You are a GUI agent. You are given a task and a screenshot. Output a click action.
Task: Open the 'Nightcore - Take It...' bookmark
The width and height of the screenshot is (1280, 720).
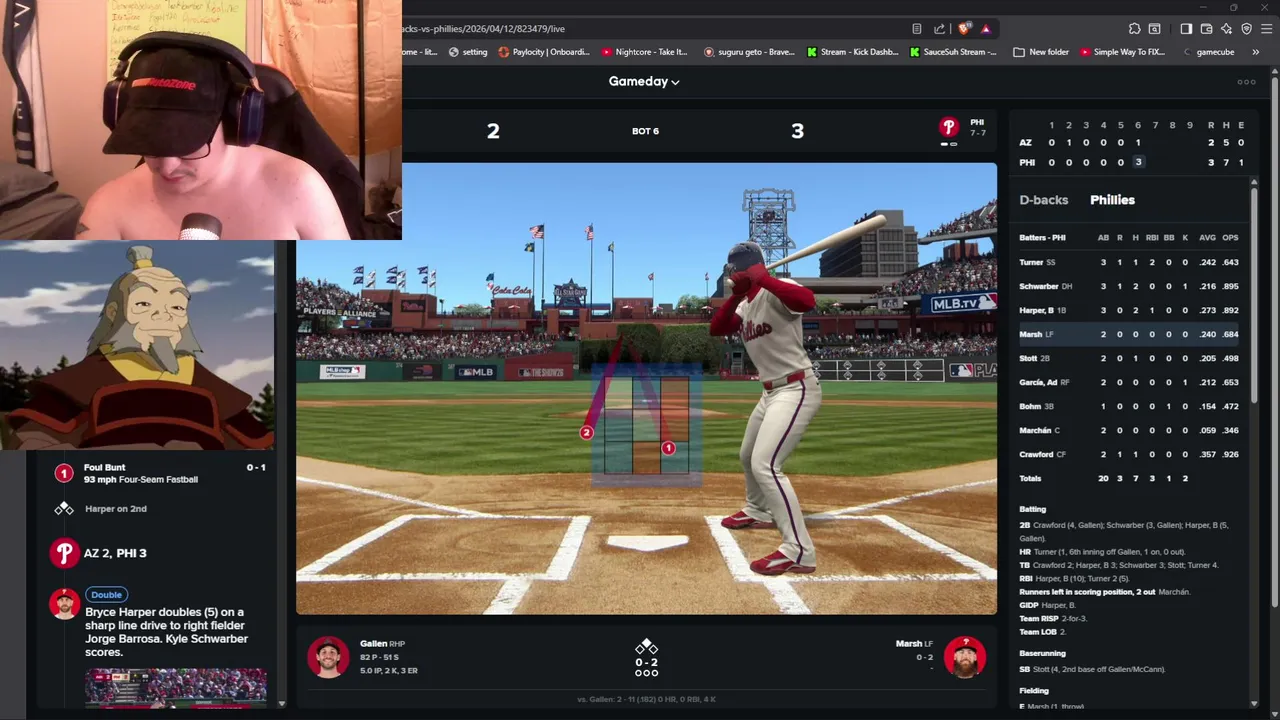pos(645,52)
